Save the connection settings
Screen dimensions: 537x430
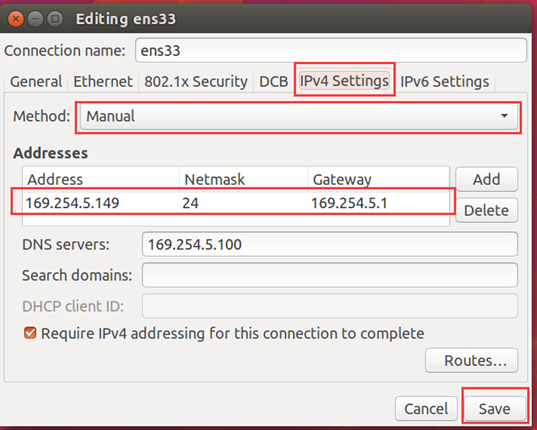tap(495, 408)
